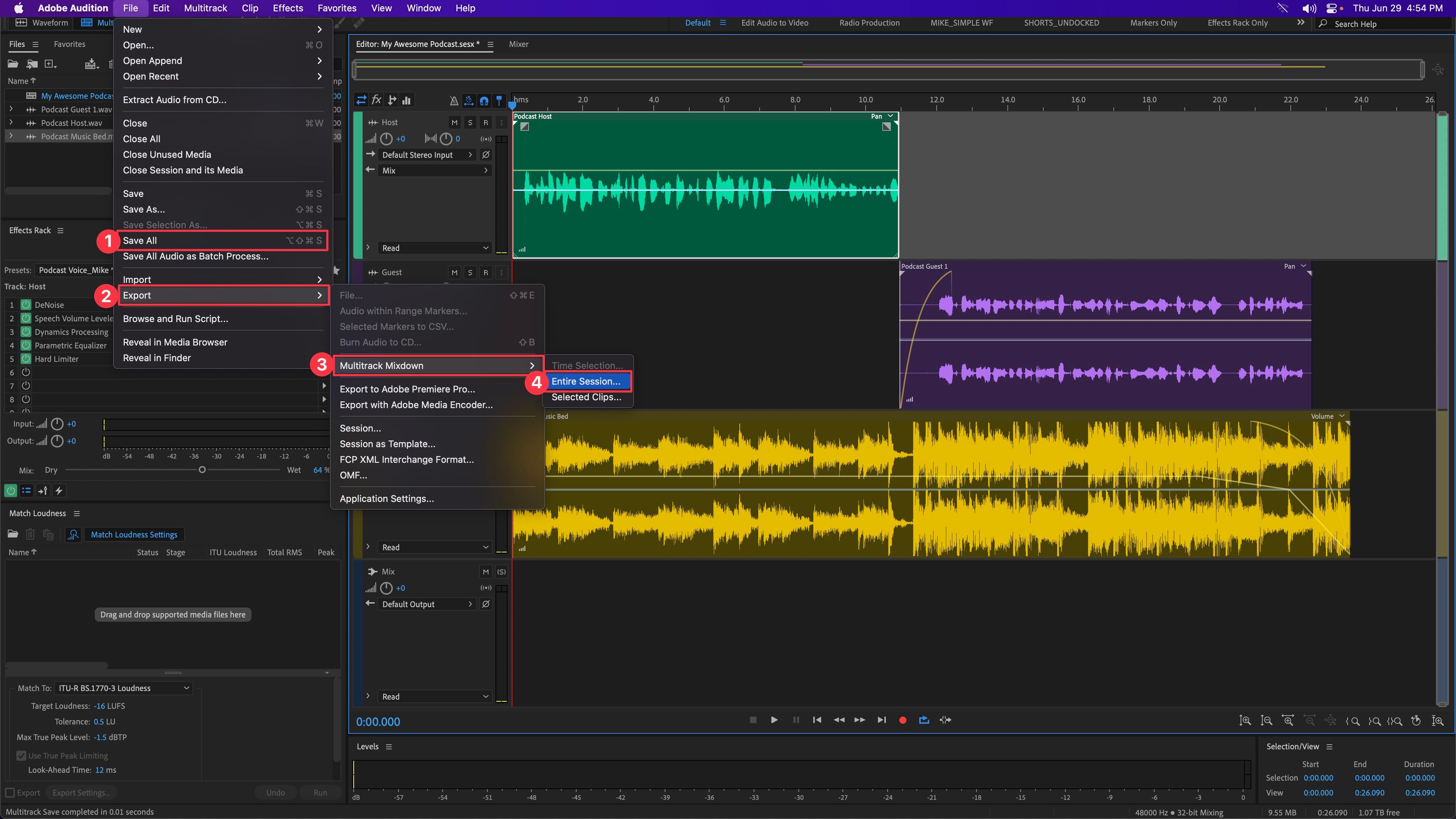This screenshot has width=1456, height=819.
Task: Adjust the Dry/Wet Mix slider handle
Action: click(202, 470)
